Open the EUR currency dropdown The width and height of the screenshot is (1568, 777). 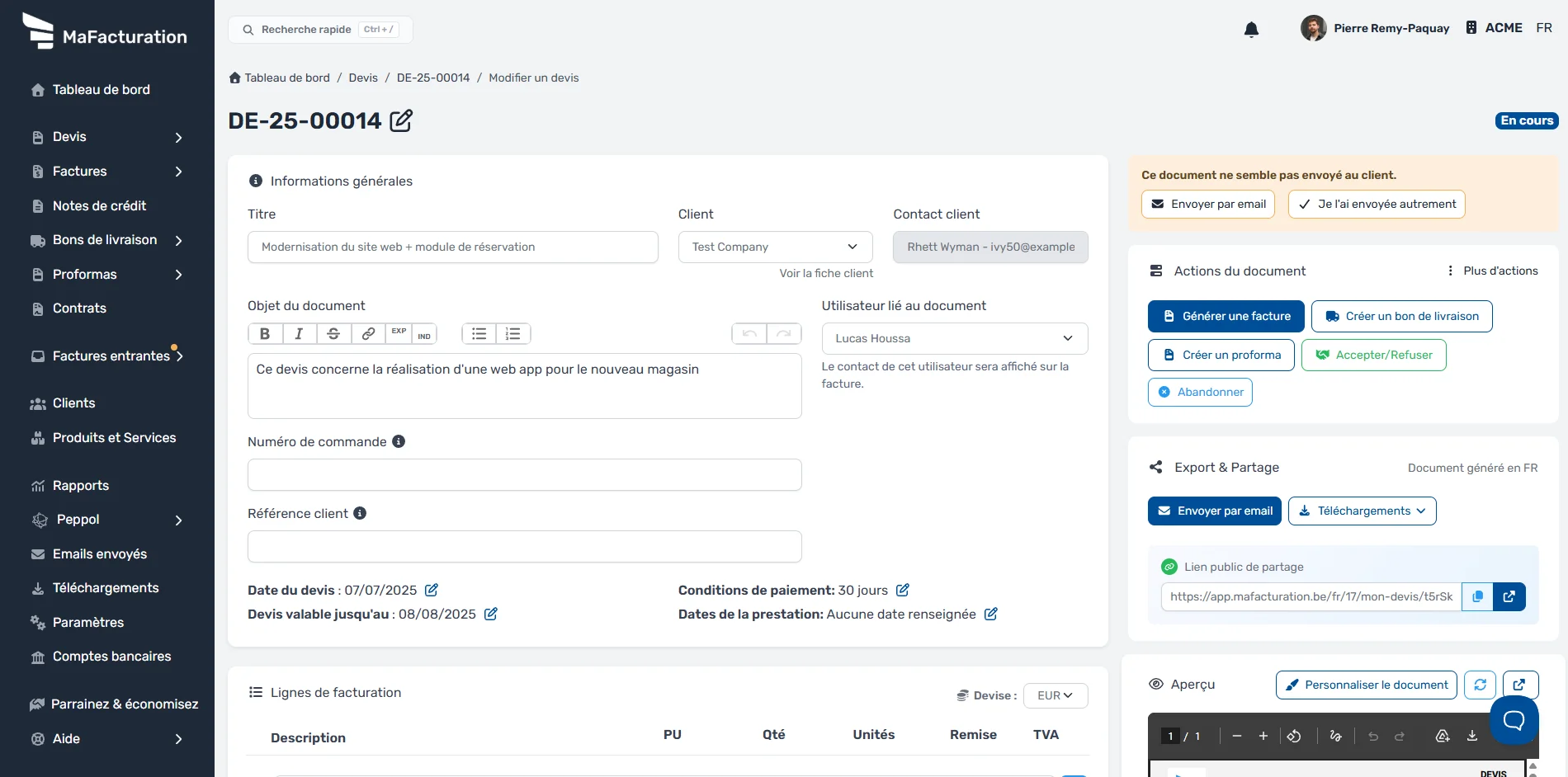tap(1056, 695)
